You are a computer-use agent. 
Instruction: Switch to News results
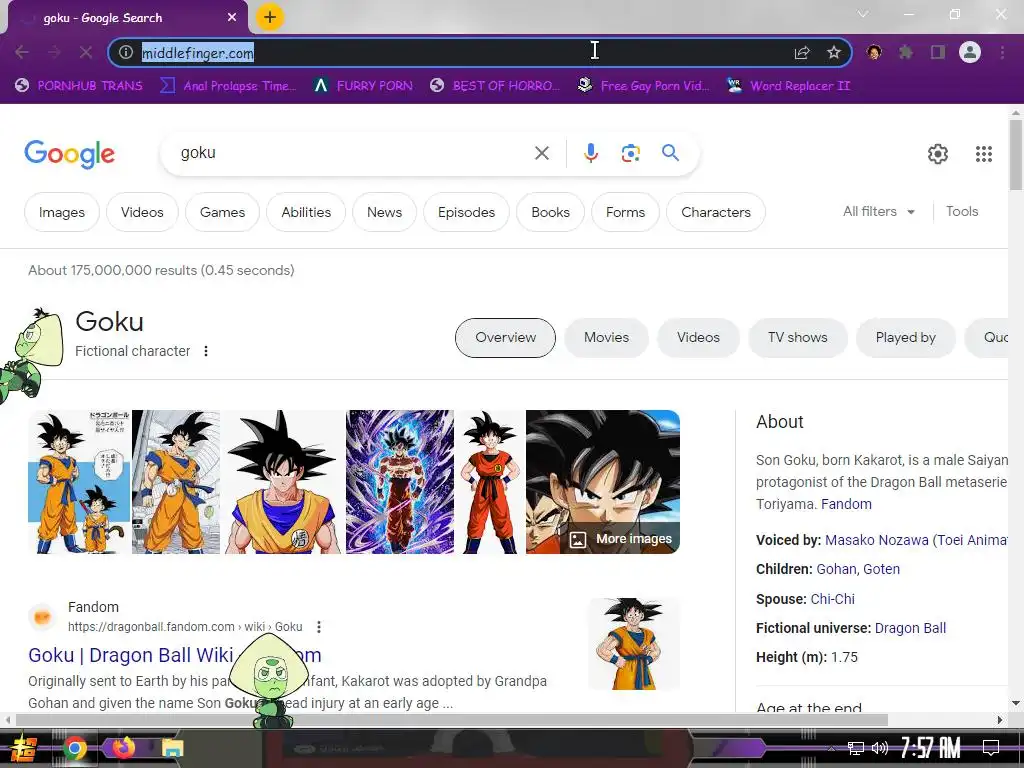coord(384,212)
